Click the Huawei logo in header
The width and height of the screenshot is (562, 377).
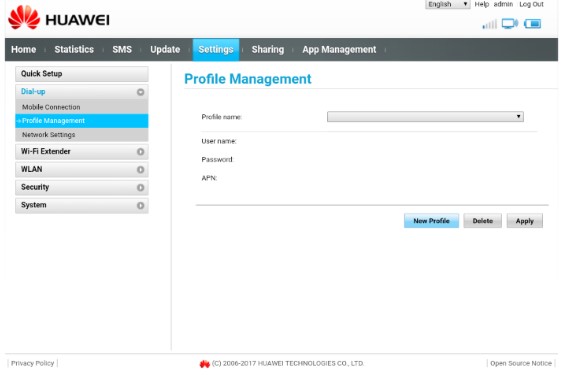coord(59,18)
